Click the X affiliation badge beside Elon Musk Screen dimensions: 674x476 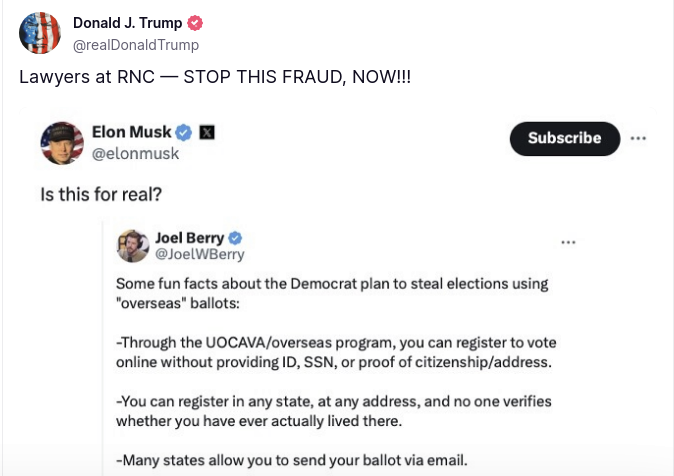pyautogui.click(x=207, y=132)
